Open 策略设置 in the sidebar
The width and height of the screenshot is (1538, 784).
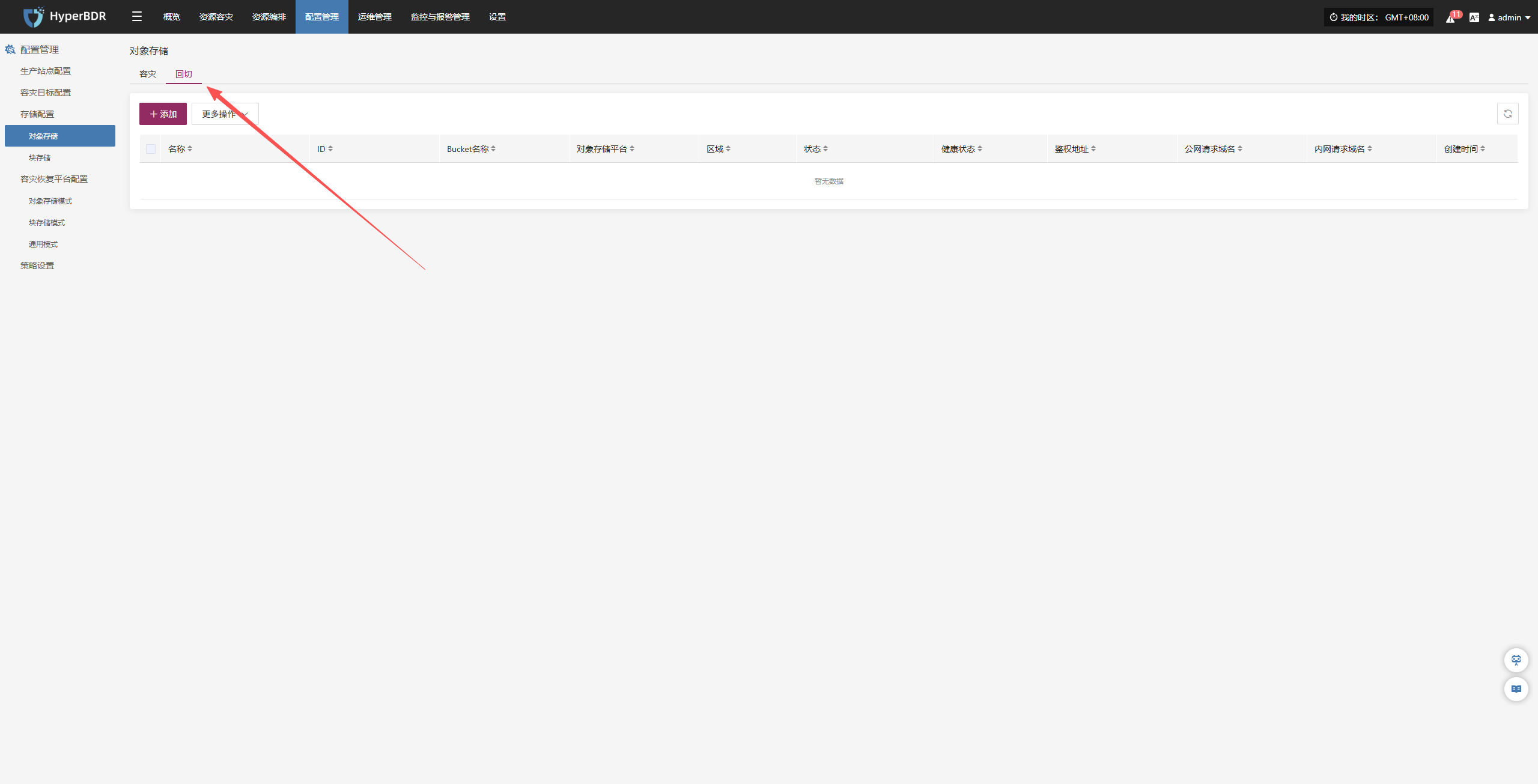(x=37, y=266)
